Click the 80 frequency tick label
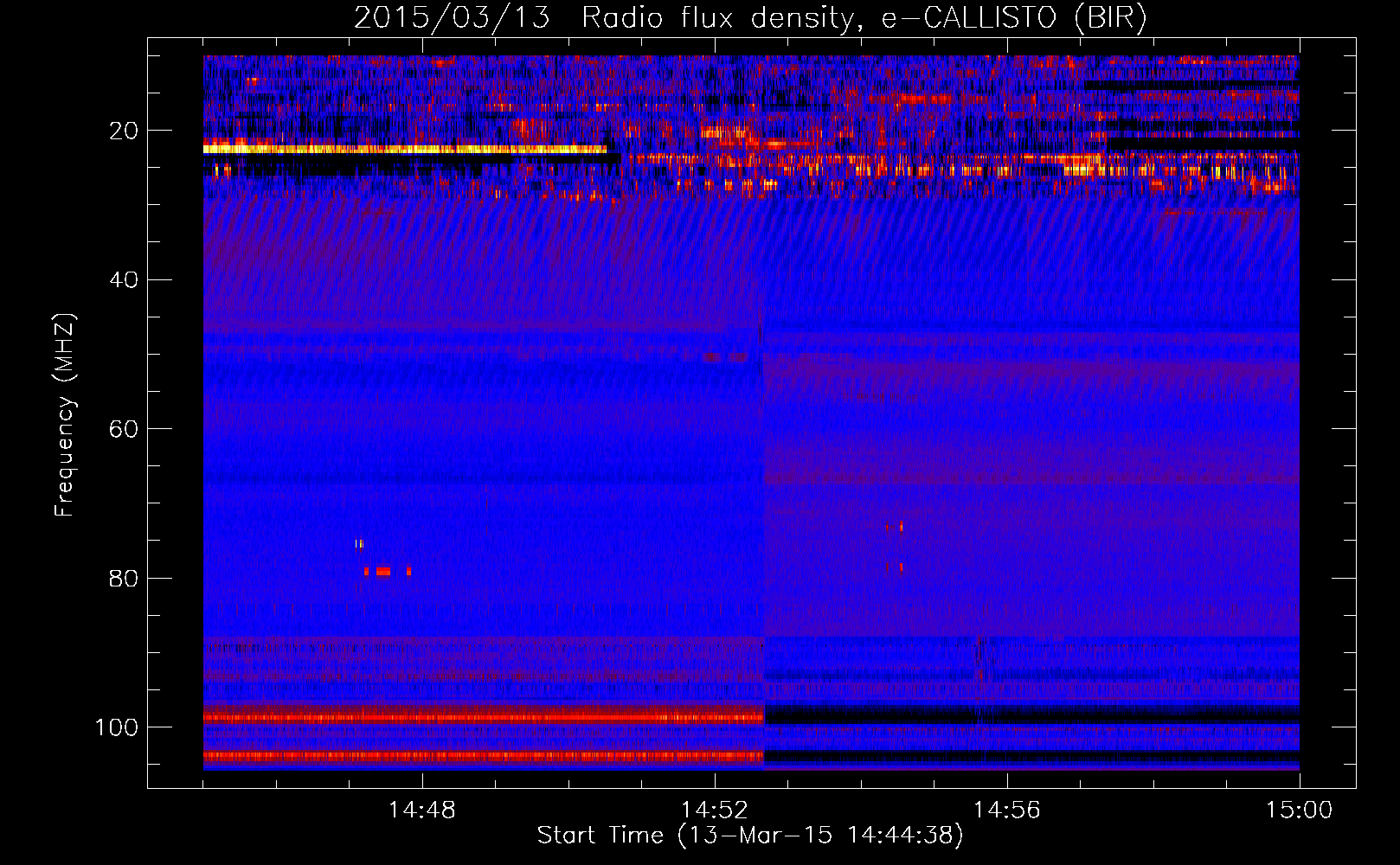The width and height of the screenshot is (1400, 865). pyautogui.click(x=124, y=578)
